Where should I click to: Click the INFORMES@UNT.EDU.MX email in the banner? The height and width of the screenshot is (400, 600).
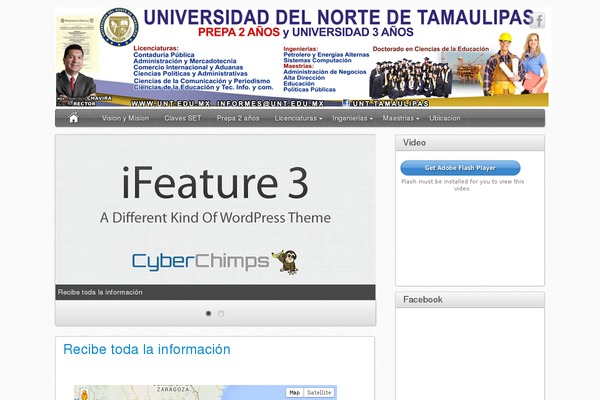[271, 103]
